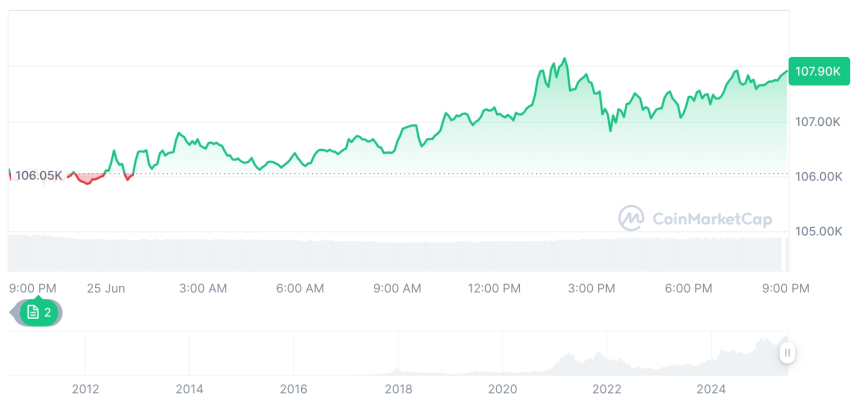Click the green news document marker
This screenshot has width=860, height=401.
click(x=40, y=313)
